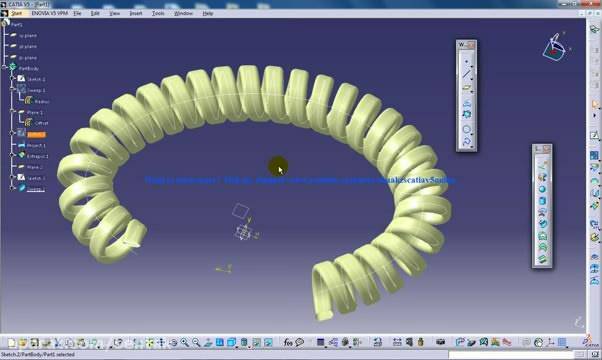602x360 pixels.
Task: Click the Pan icon
Action: tap(161, 342)
